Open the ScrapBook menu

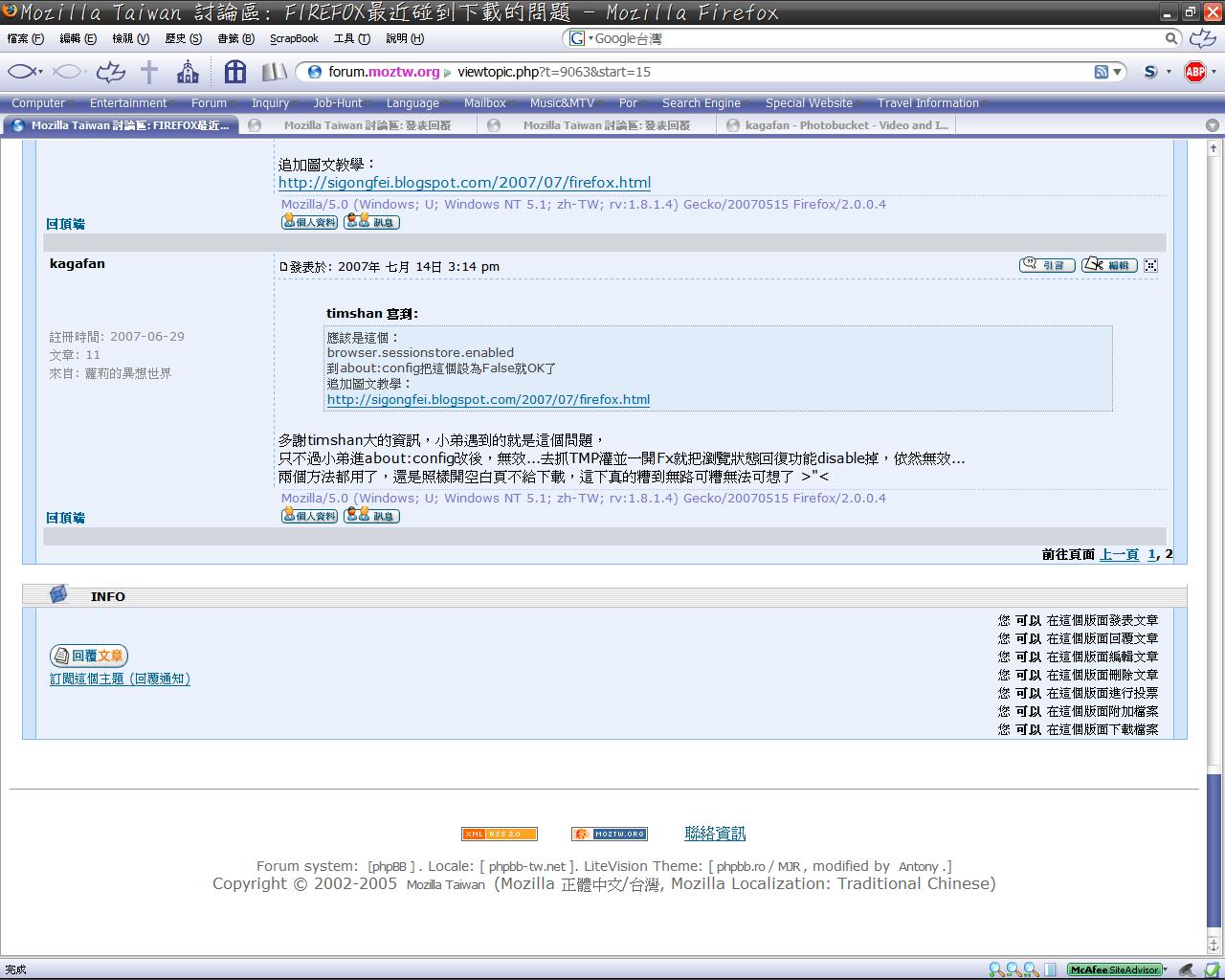[x=294, y=38]
